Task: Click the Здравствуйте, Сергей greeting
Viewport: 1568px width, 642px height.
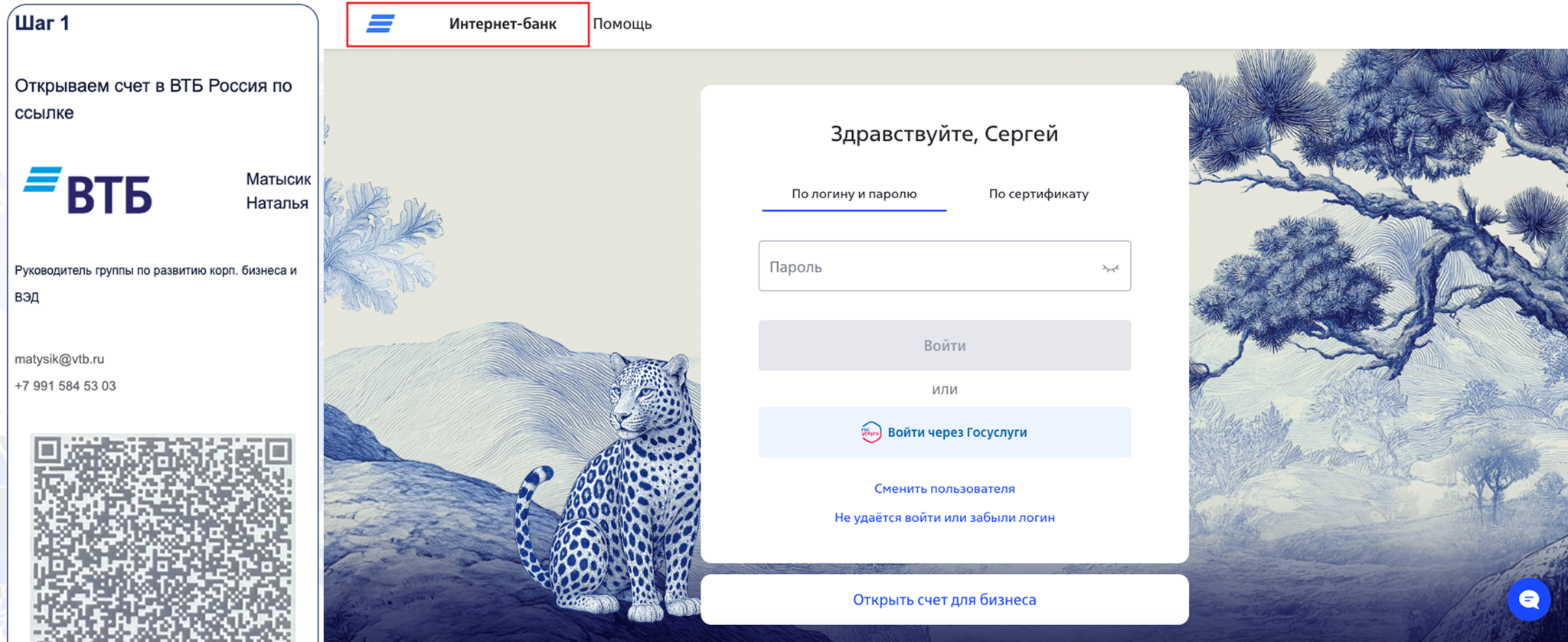Action: point(944,134)
